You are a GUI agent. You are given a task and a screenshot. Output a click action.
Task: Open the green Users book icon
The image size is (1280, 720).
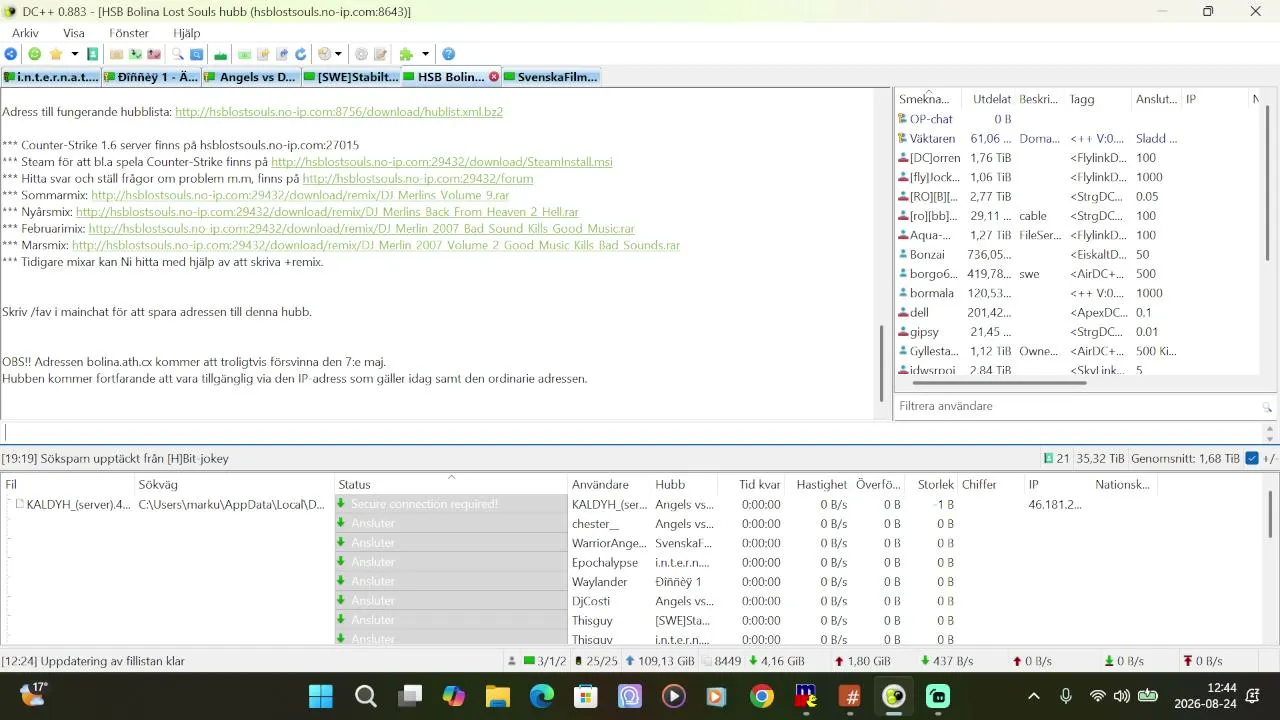pos(93,54)
